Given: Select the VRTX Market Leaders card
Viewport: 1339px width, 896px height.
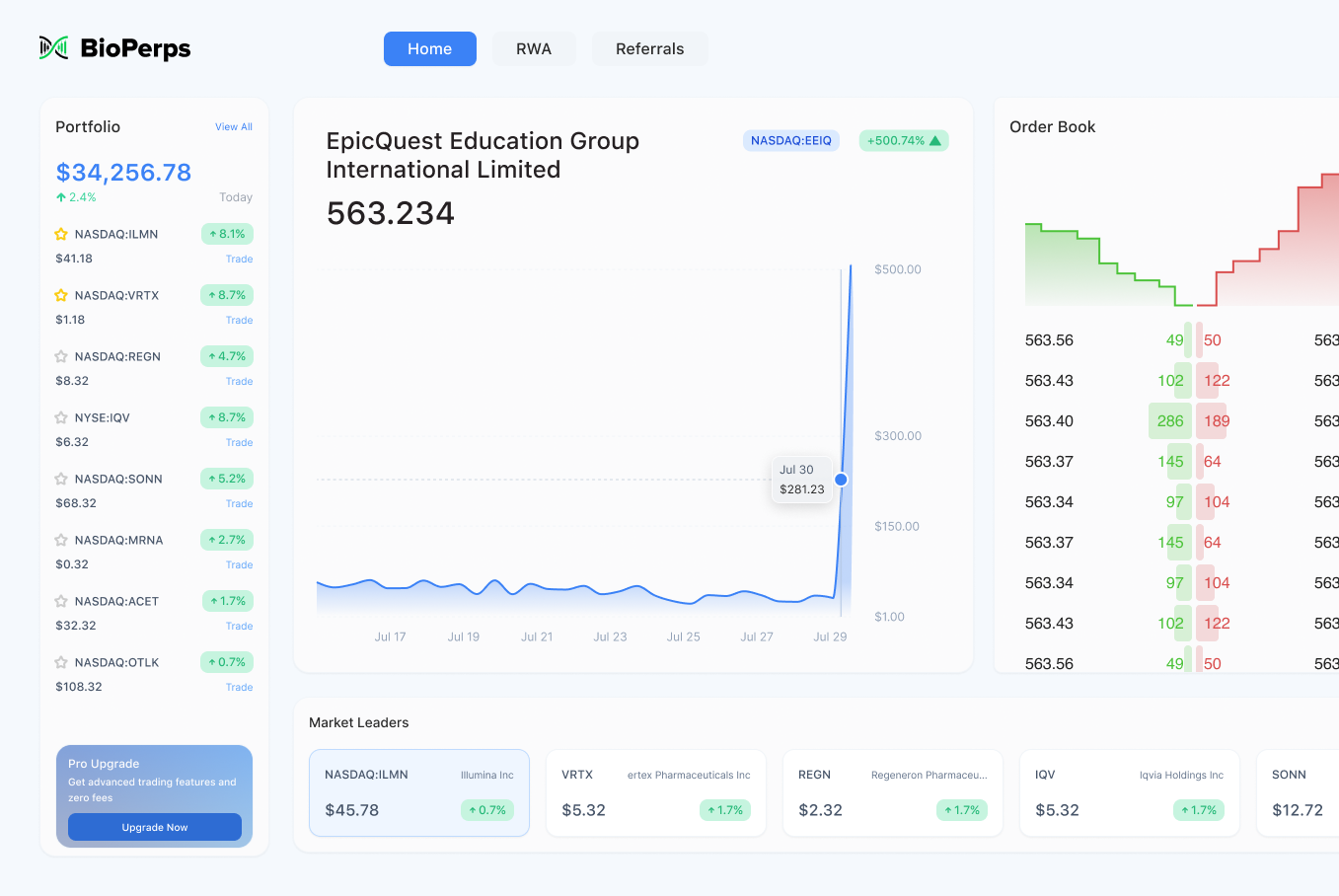Looking at the screenshot, I should 656,792.
